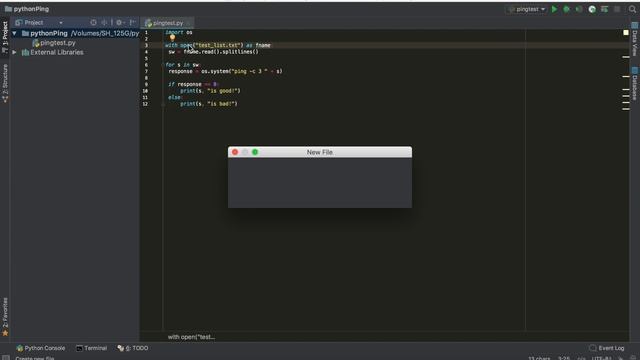Click the caret position indicator in the status bar

(564, 358)
